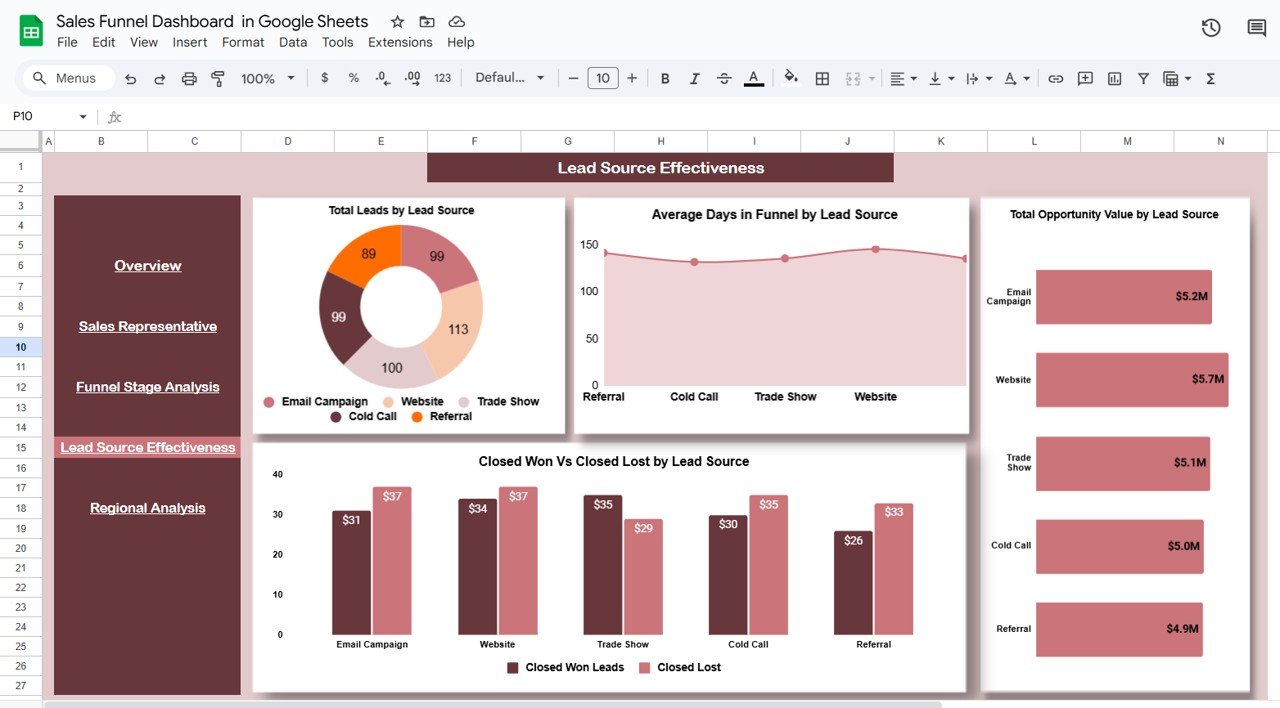Open the Name box dropdown arrow
Viewport: 1280px width, 708px height.
click(83, 117)
